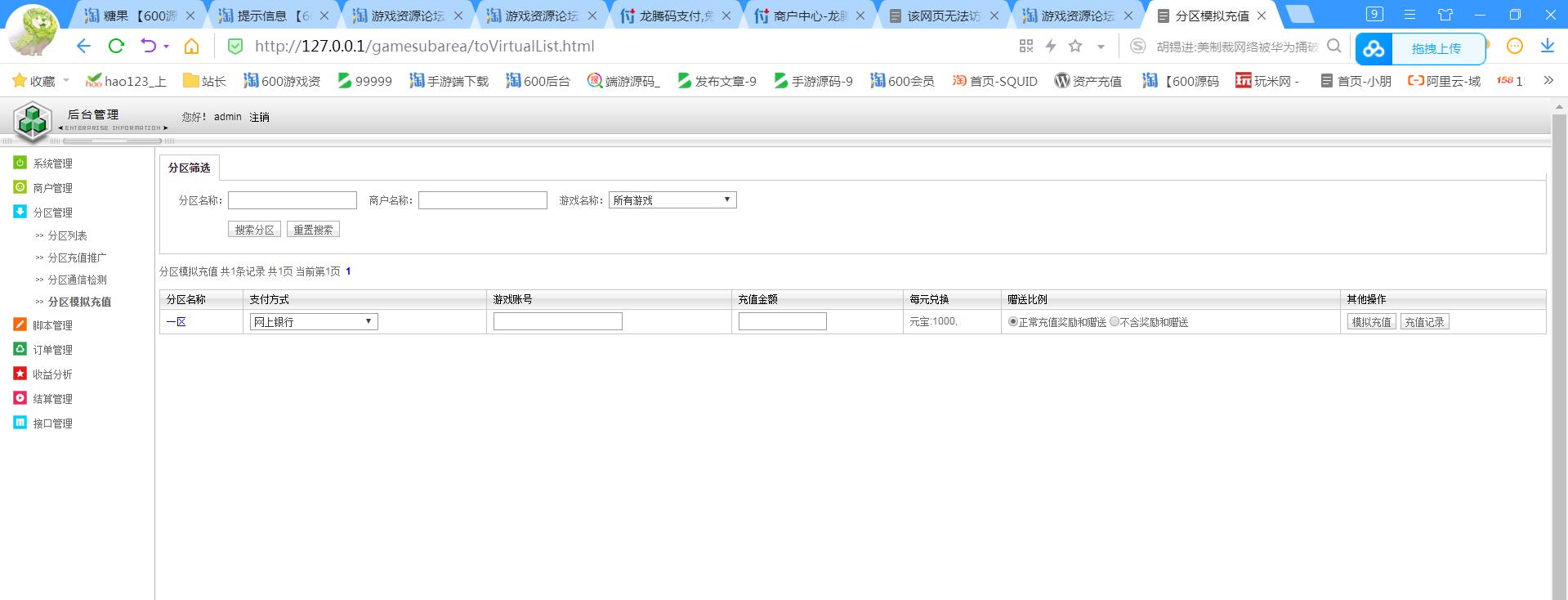1568x600 pixels.
Task: Select 不含奖励和赠送 radio option
Action: point(1115,322)
